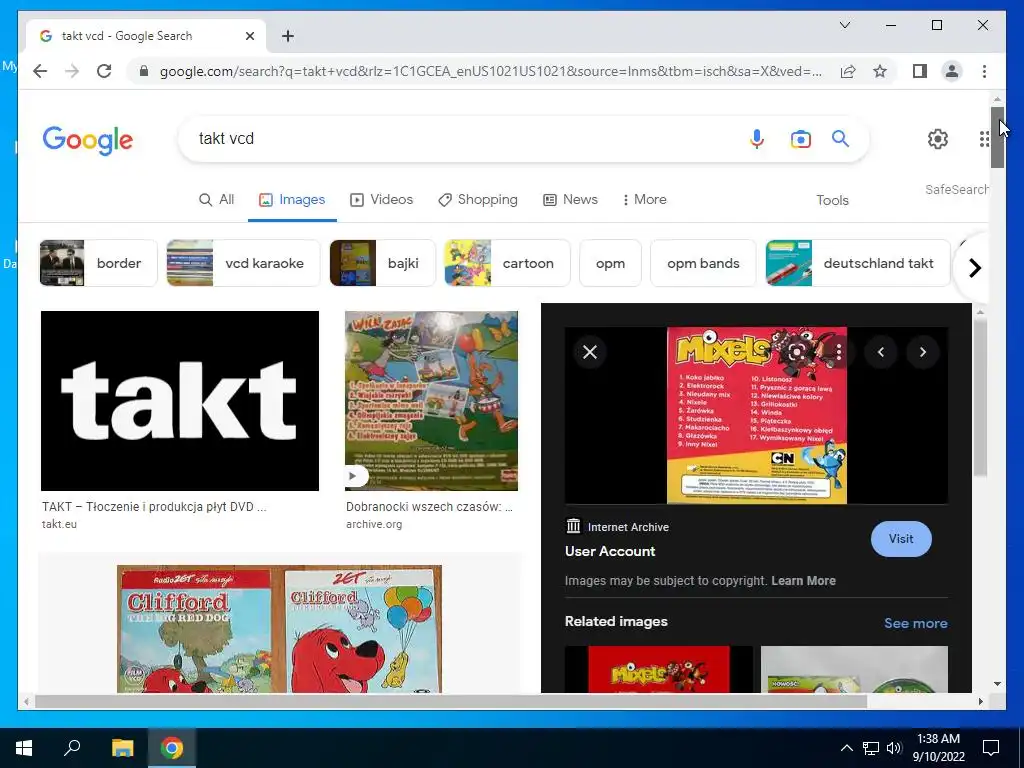The height and width of the screenshot is (768, 1024).
Task: Search by image using the camera icon
Action: coord(801,138)
